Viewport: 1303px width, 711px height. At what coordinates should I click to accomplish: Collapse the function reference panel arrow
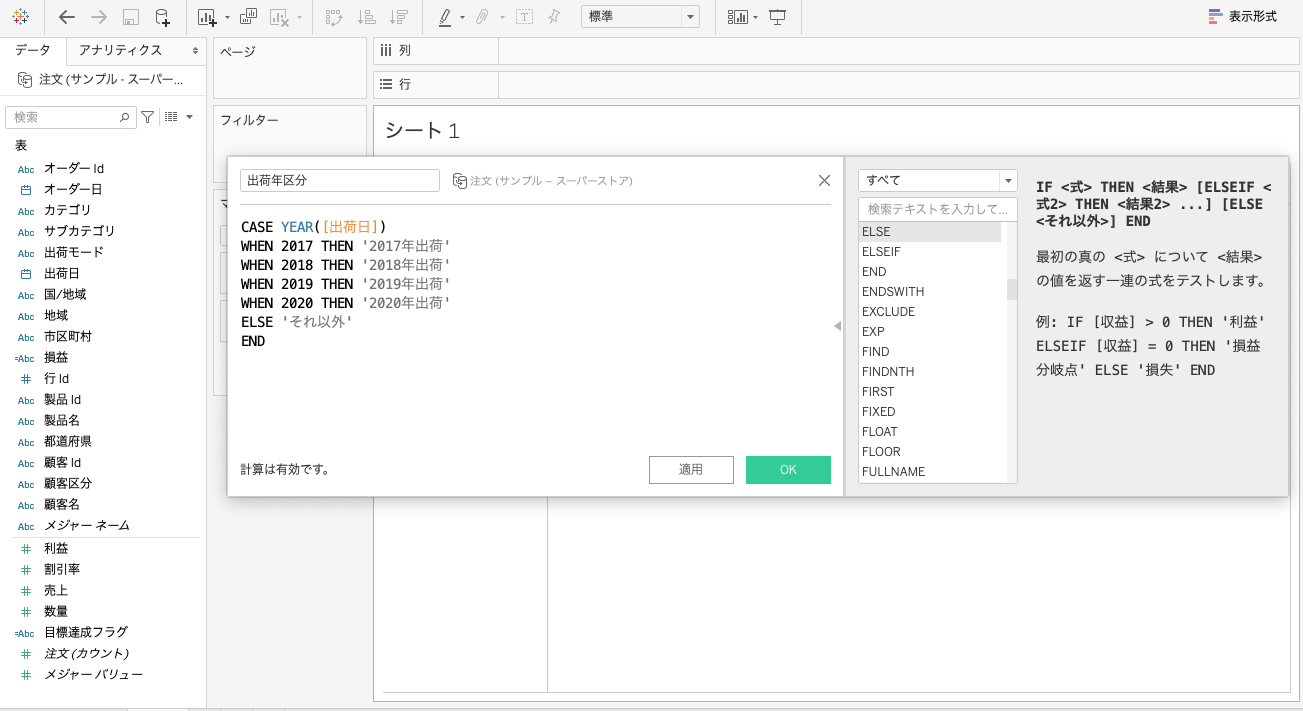tap(837, 326)
